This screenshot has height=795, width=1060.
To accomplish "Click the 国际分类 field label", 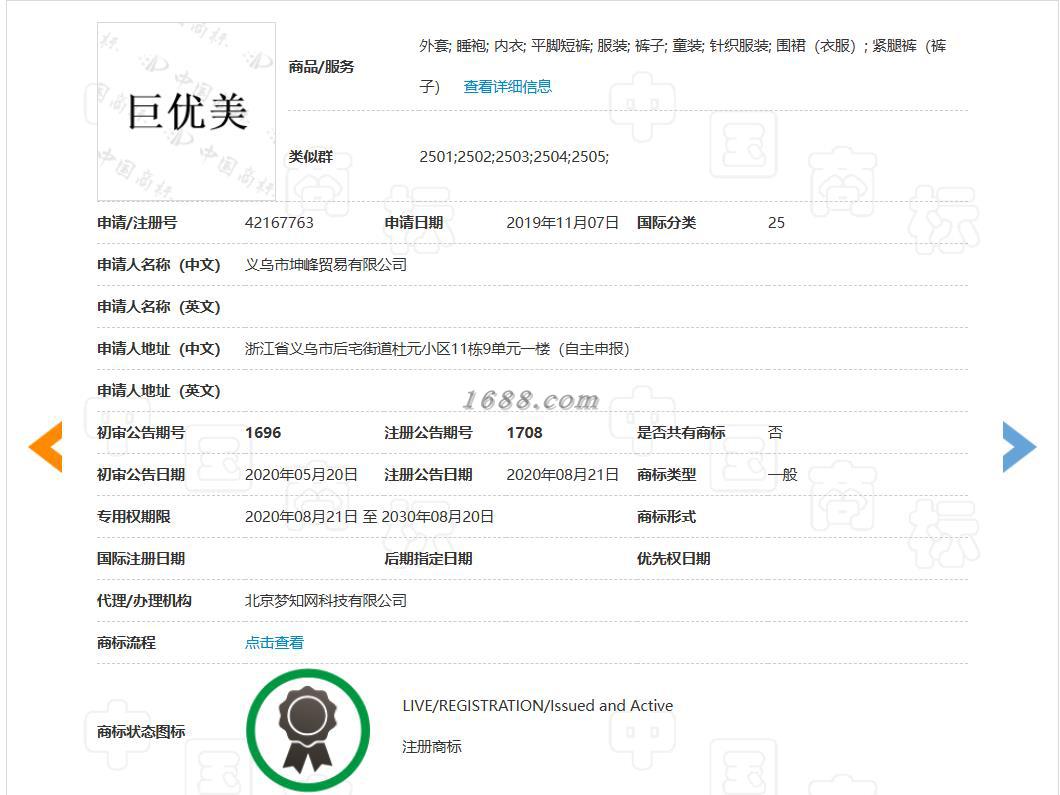I will 667,223.
